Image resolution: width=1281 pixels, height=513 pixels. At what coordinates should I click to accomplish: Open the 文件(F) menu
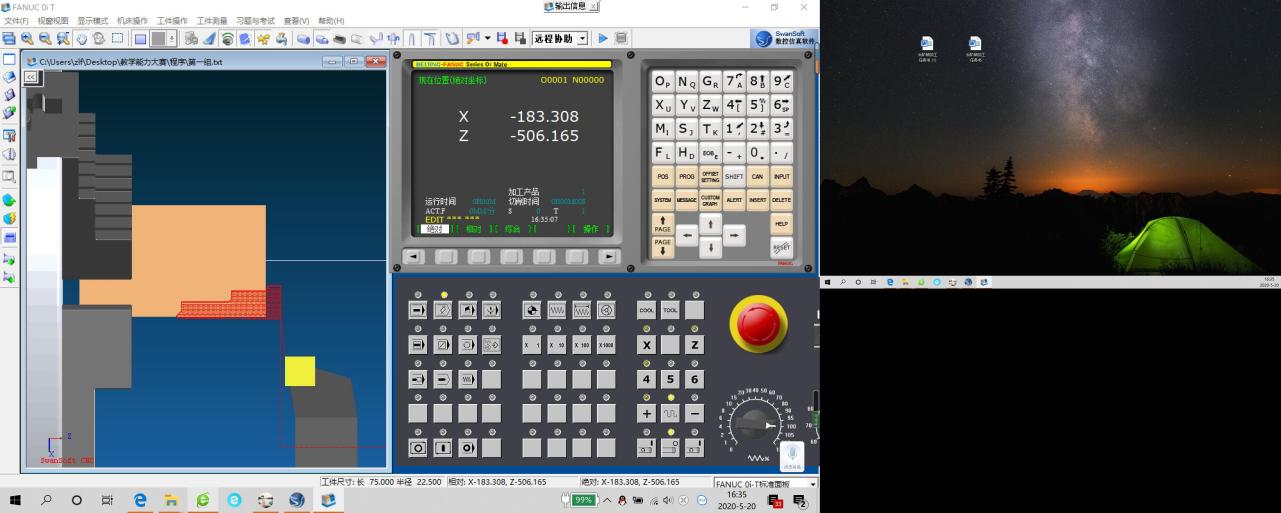pos(16,21)
